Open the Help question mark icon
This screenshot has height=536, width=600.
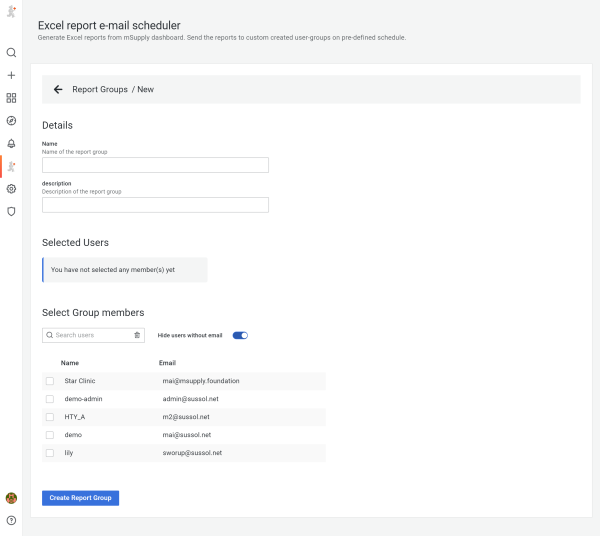point(11,520)
